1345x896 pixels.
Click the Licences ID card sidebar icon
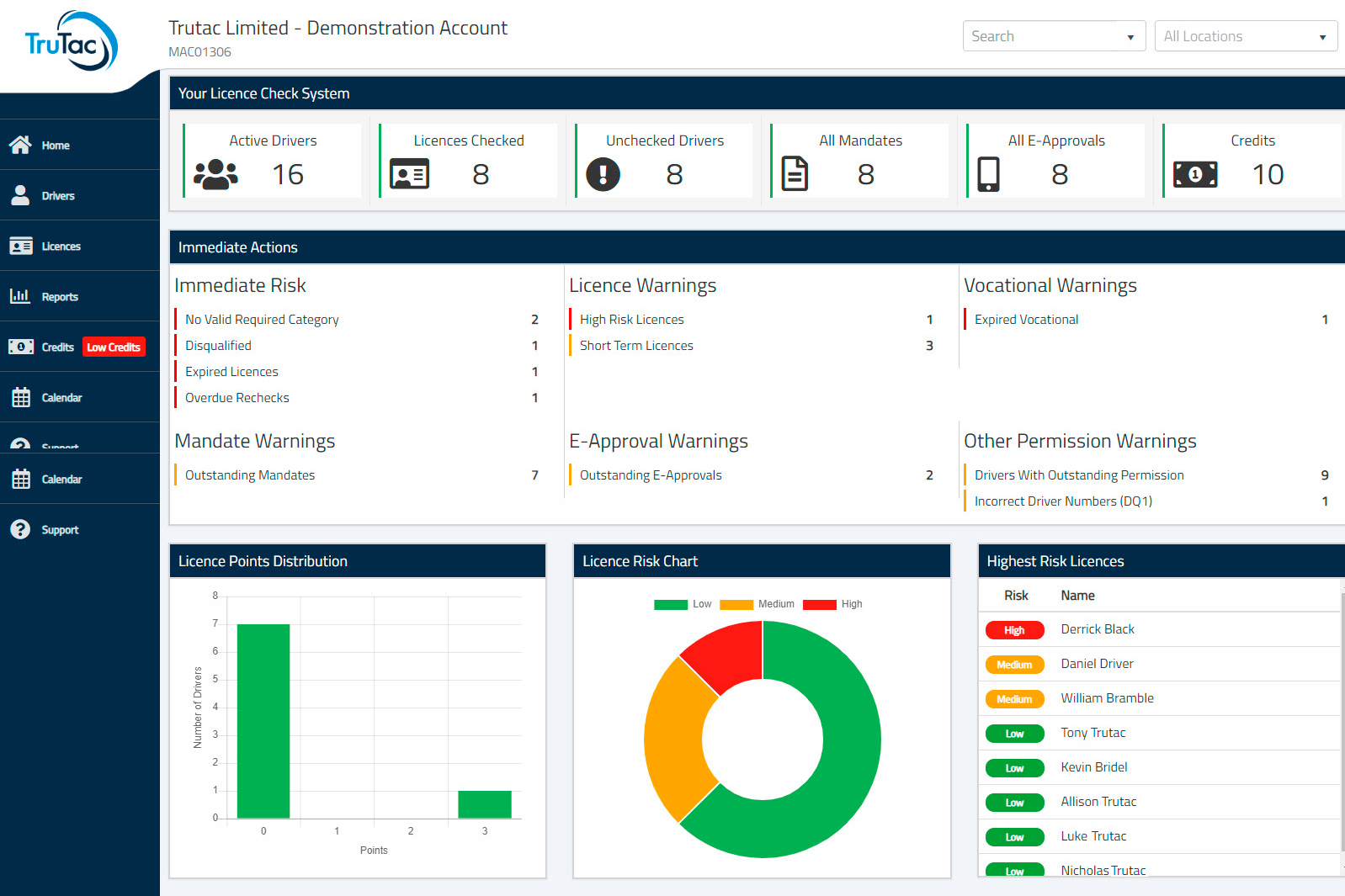20,246
